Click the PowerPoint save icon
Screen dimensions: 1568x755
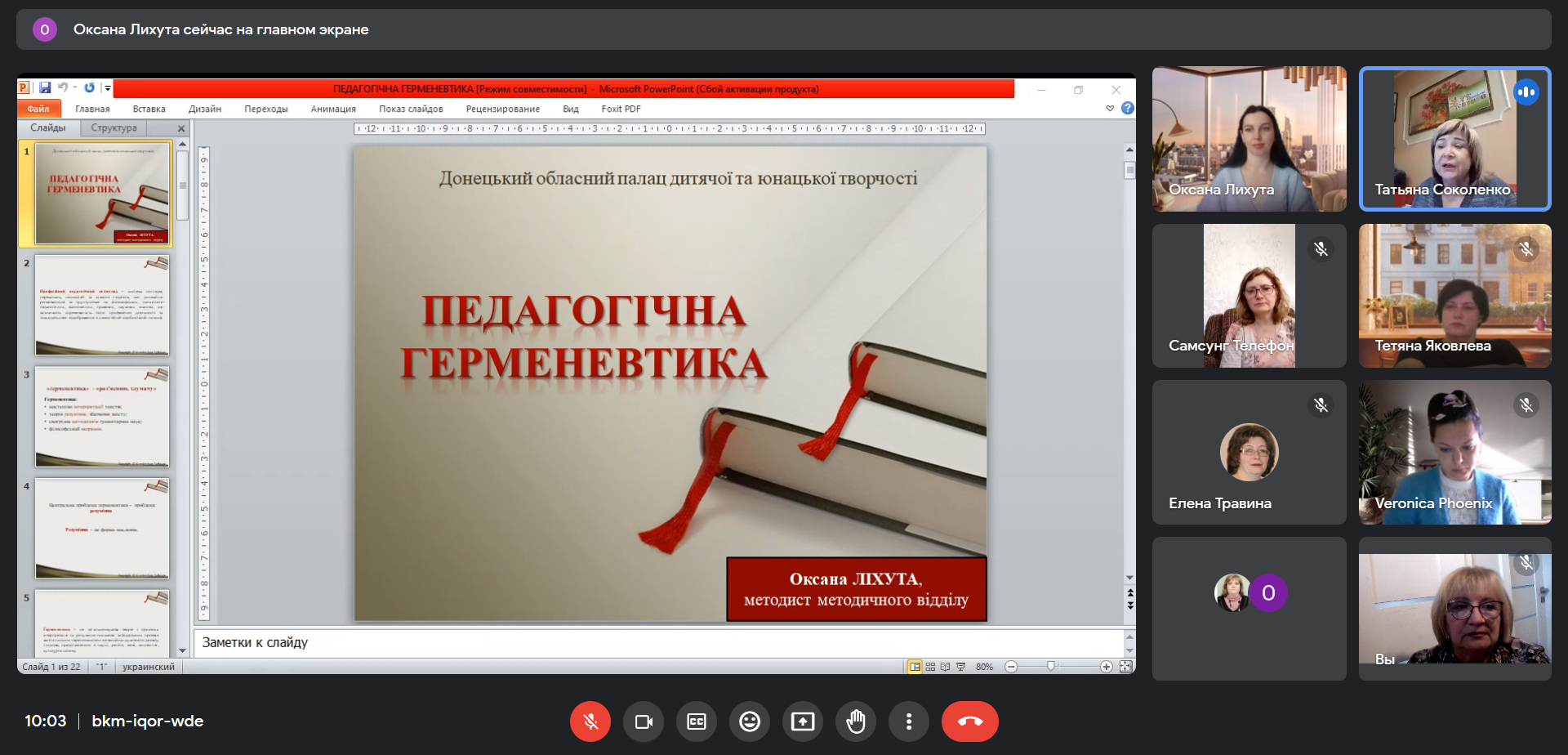click(x=45, y=88)
